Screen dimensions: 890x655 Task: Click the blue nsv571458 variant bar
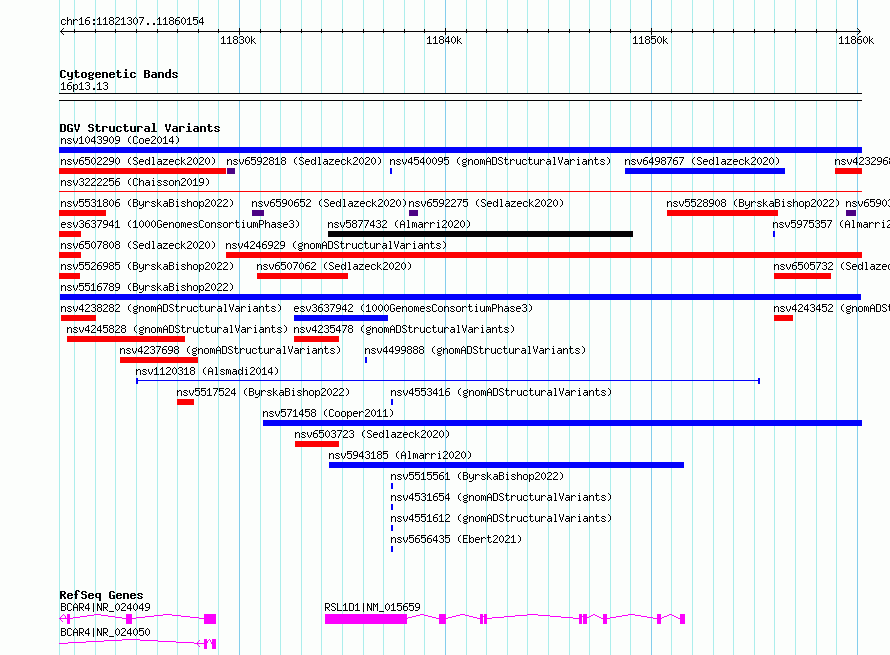coord(562,423)
